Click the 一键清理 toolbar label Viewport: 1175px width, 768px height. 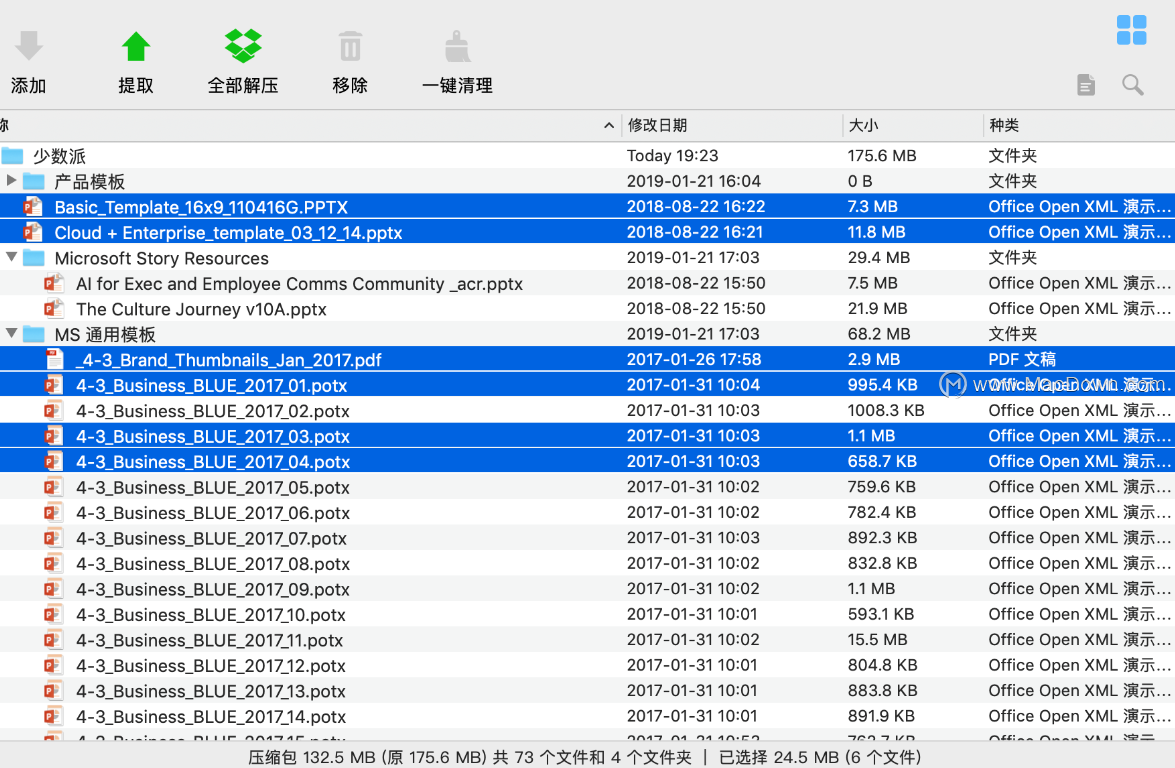457,85
